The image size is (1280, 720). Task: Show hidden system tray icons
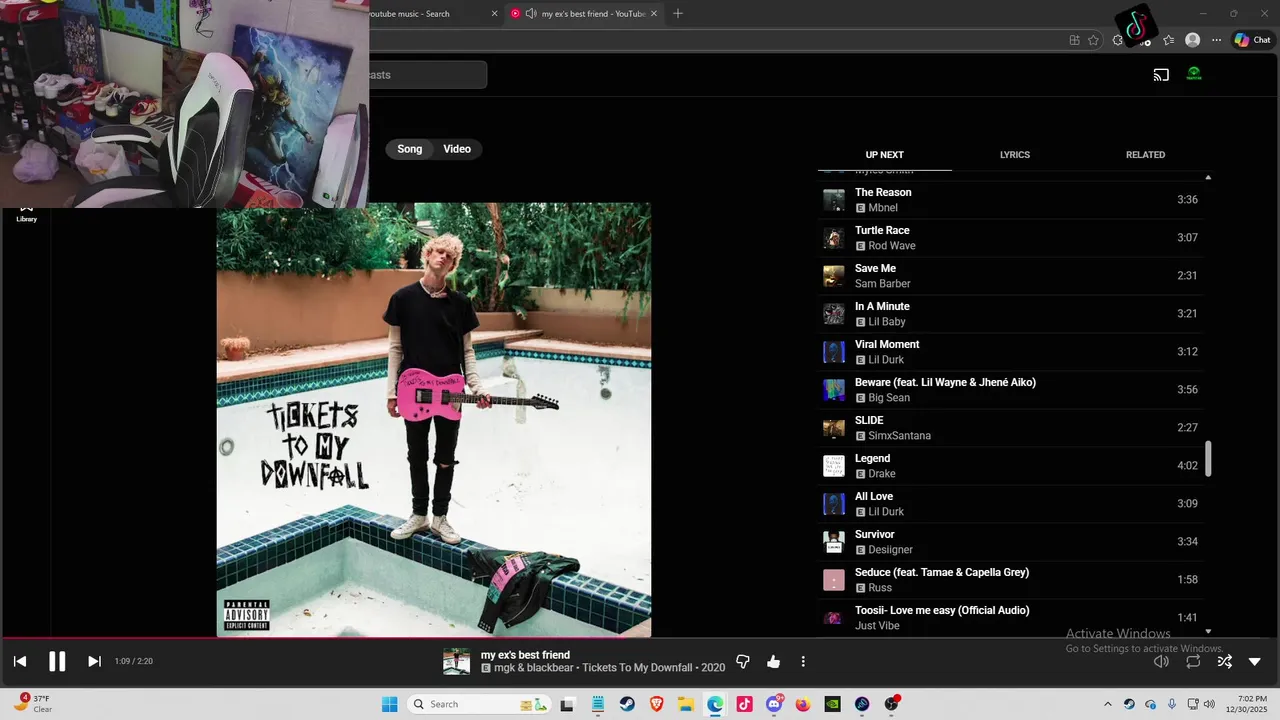coord(1107,704)
